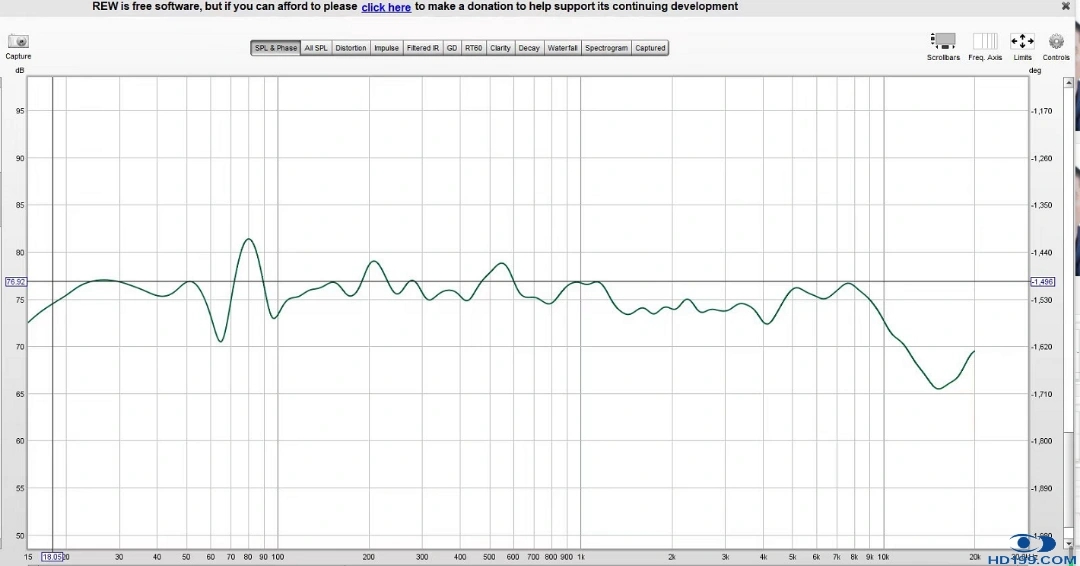Open the graph Limits dialog
Image resolution: width=1080 pixels, height=566 pixels.
[1022, 41]
